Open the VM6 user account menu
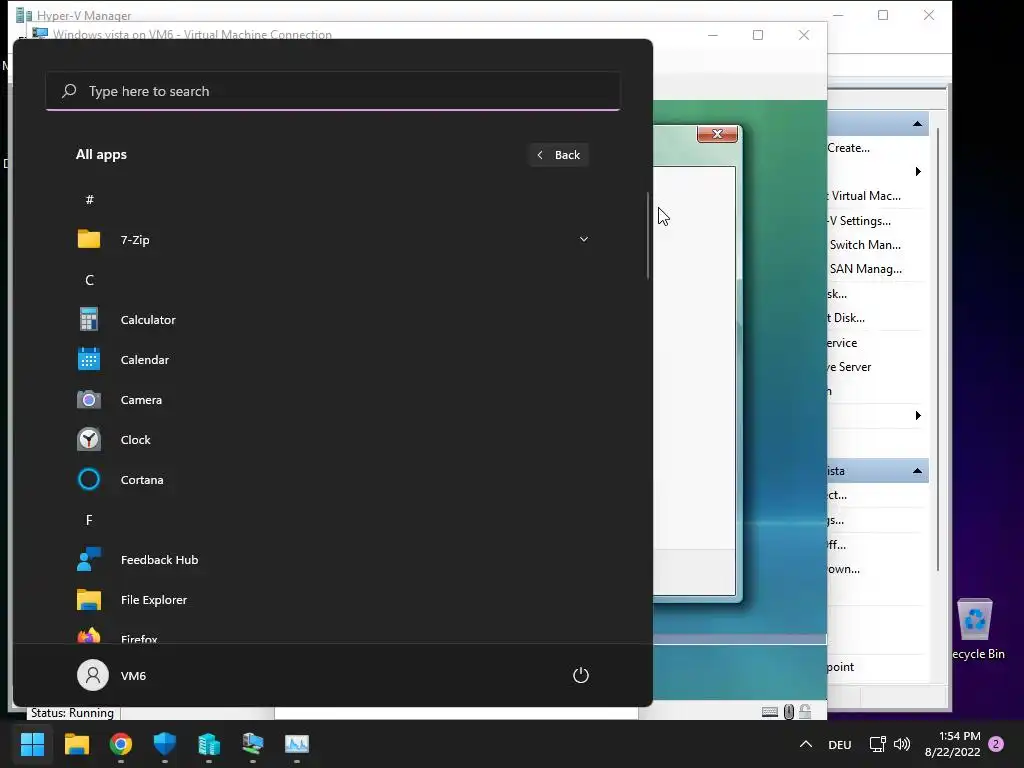This screenshot has width=1024, height=768. click(x=112, y=675)
